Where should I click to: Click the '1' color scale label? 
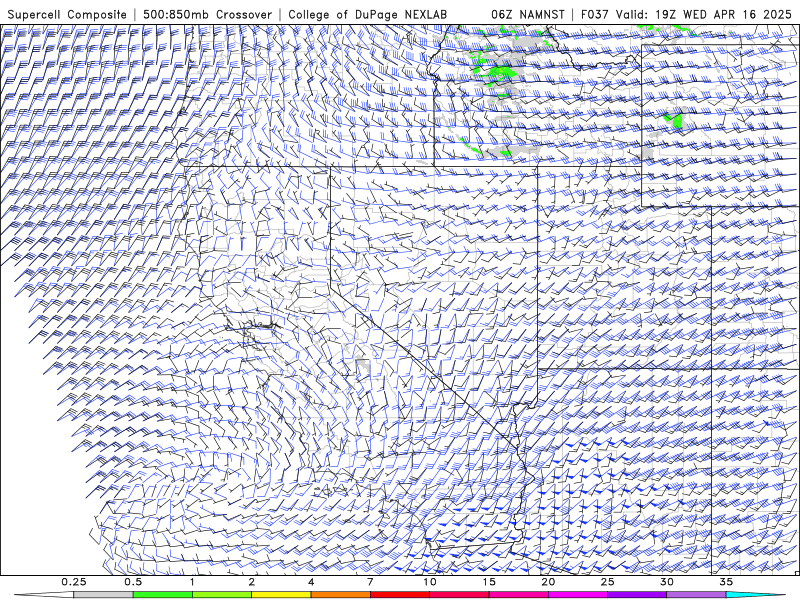[192, 582]
